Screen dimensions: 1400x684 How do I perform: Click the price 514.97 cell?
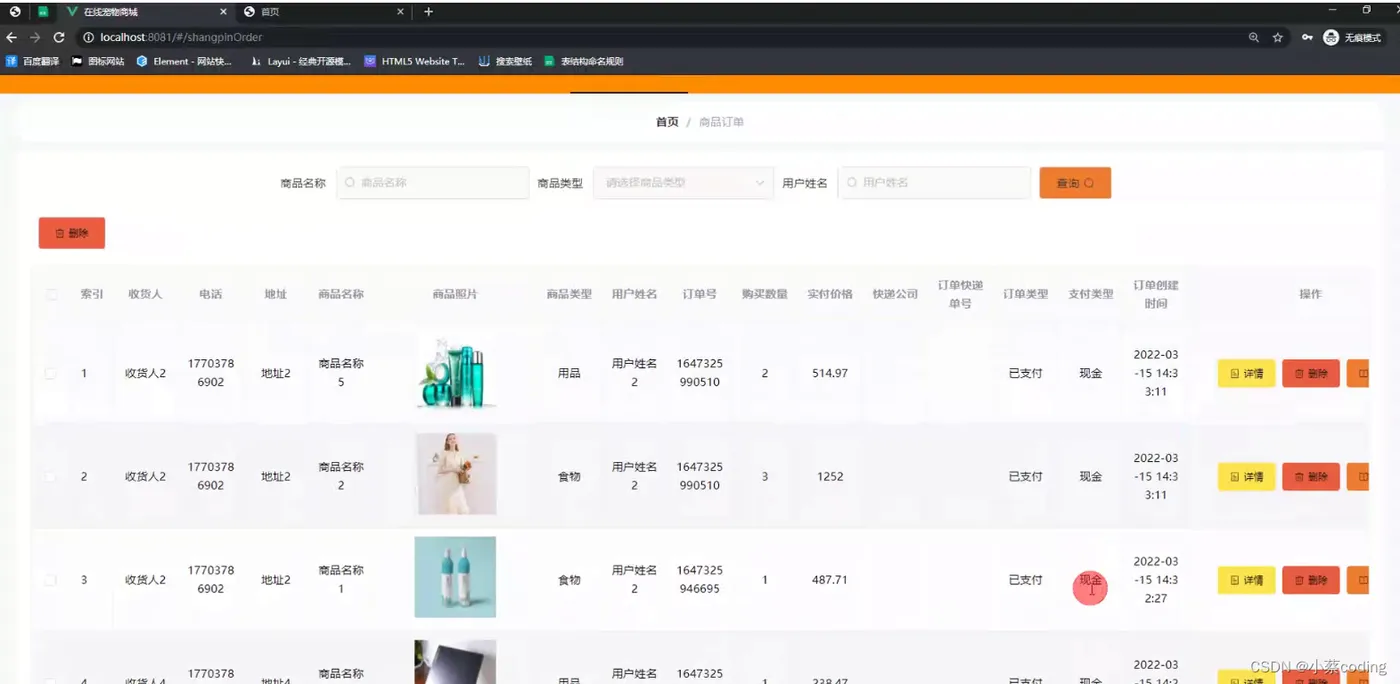tap(830, 373)
